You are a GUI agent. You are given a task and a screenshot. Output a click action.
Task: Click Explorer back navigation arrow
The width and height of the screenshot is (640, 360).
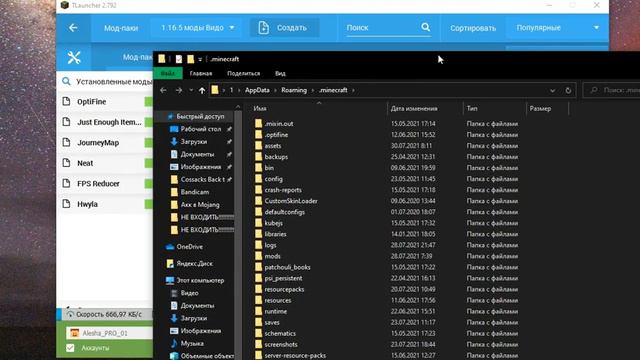(163, 90)
